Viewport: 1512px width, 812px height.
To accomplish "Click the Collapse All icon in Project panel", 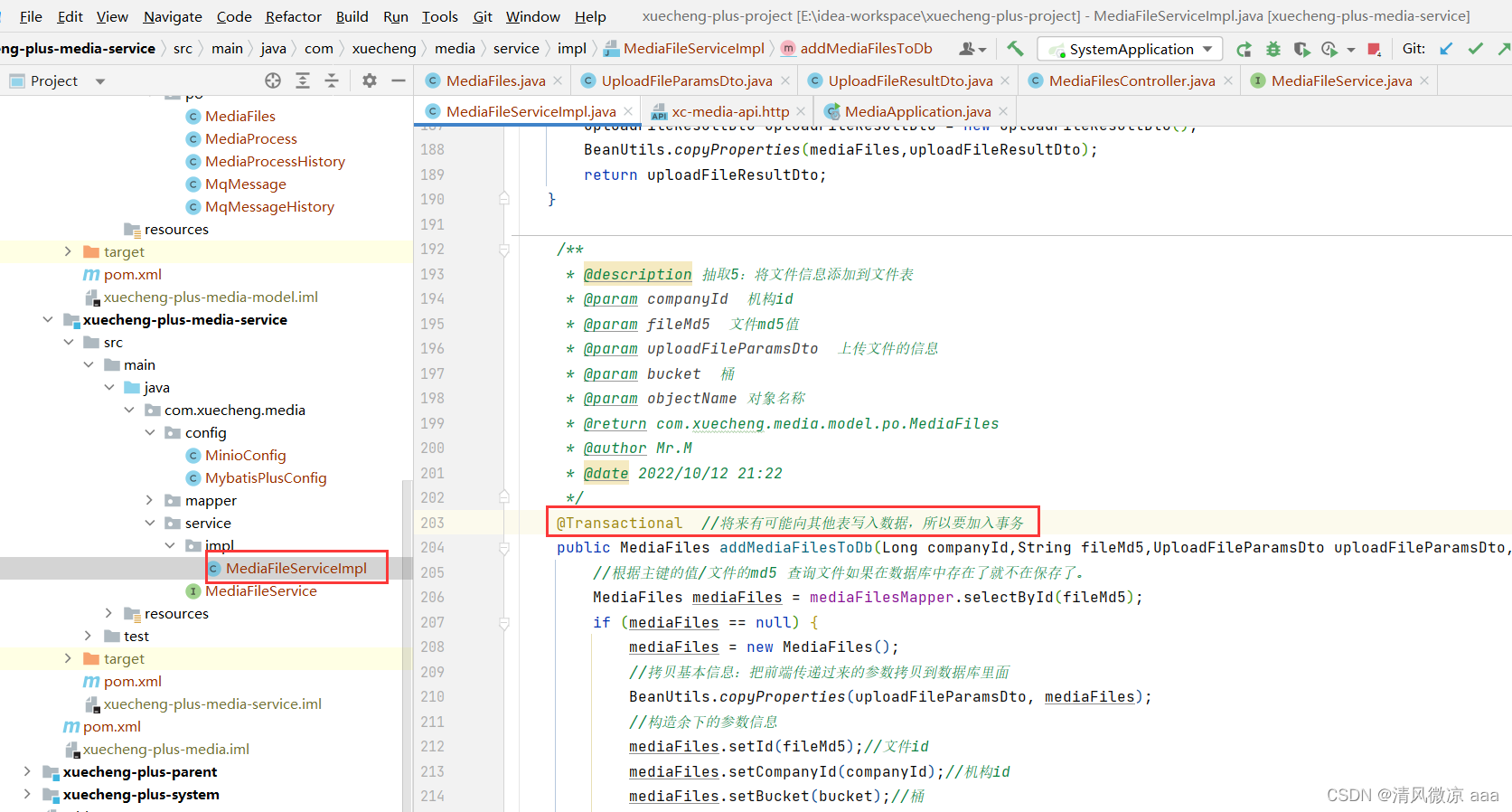I will click(332, 80).
